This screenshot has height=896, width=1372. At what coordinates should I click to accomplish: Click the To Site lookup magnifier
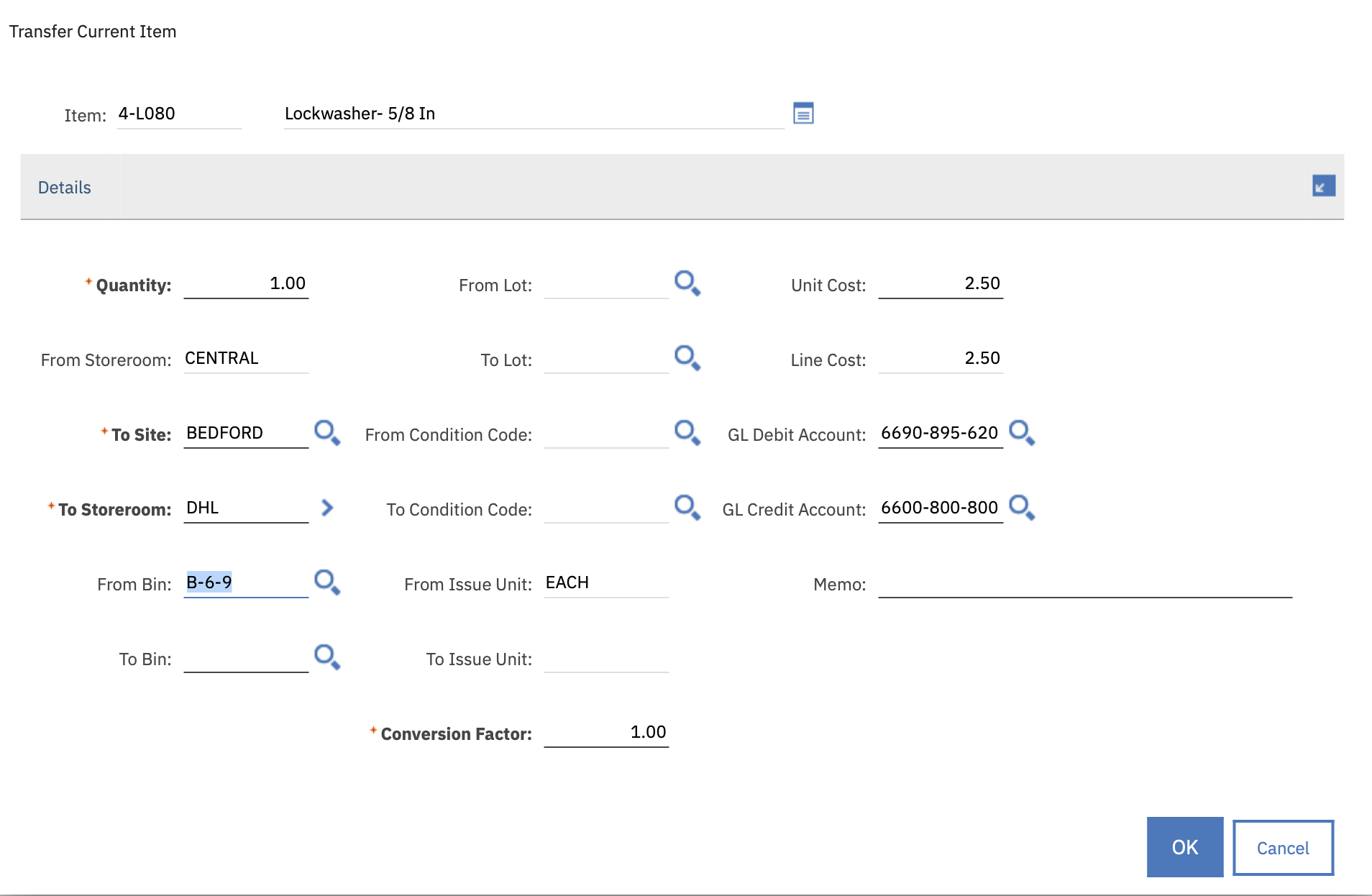[x=326, y=433]
